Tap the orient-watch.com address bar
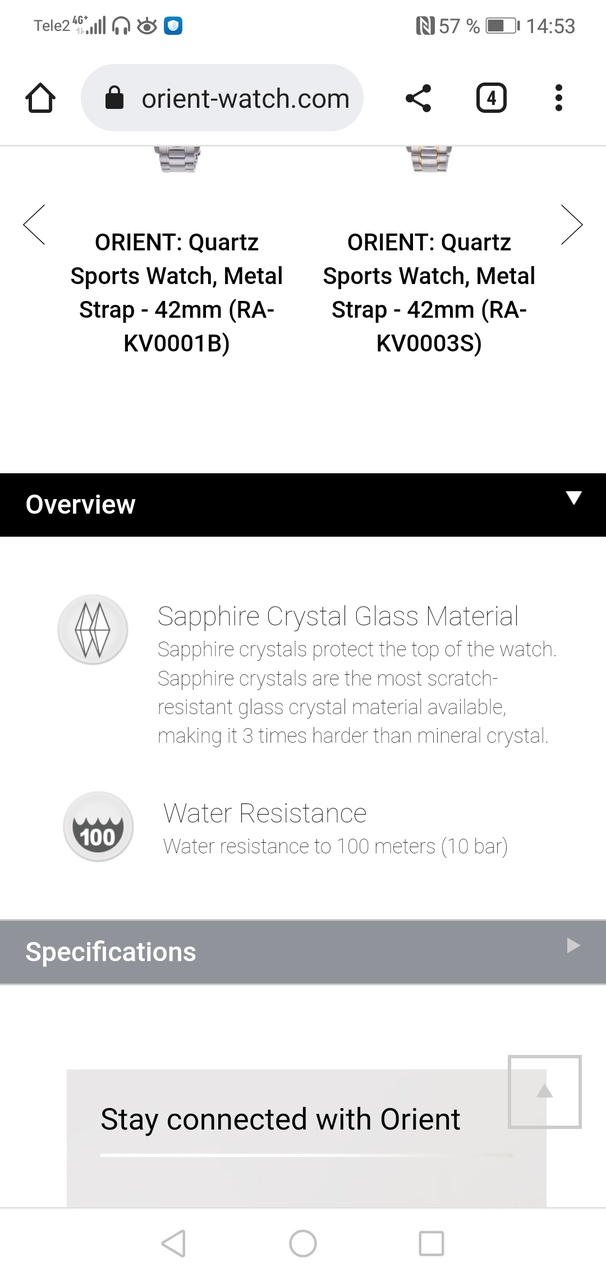Screen dimensions: 606x1280 tap(245, 98)
